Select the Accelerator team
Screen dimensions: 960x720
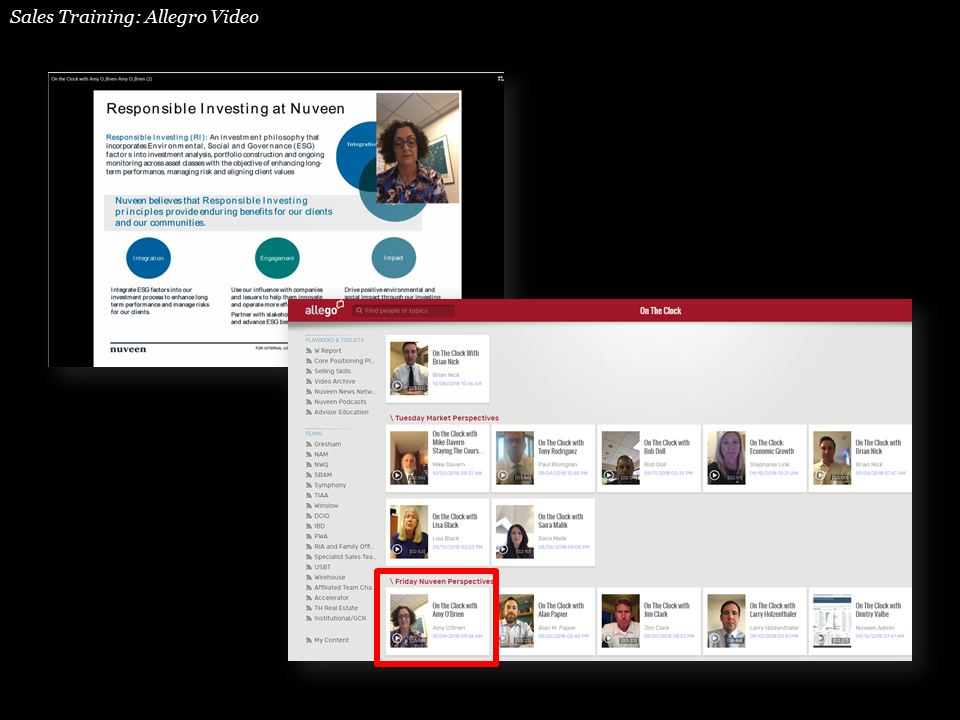pos(331,598)
